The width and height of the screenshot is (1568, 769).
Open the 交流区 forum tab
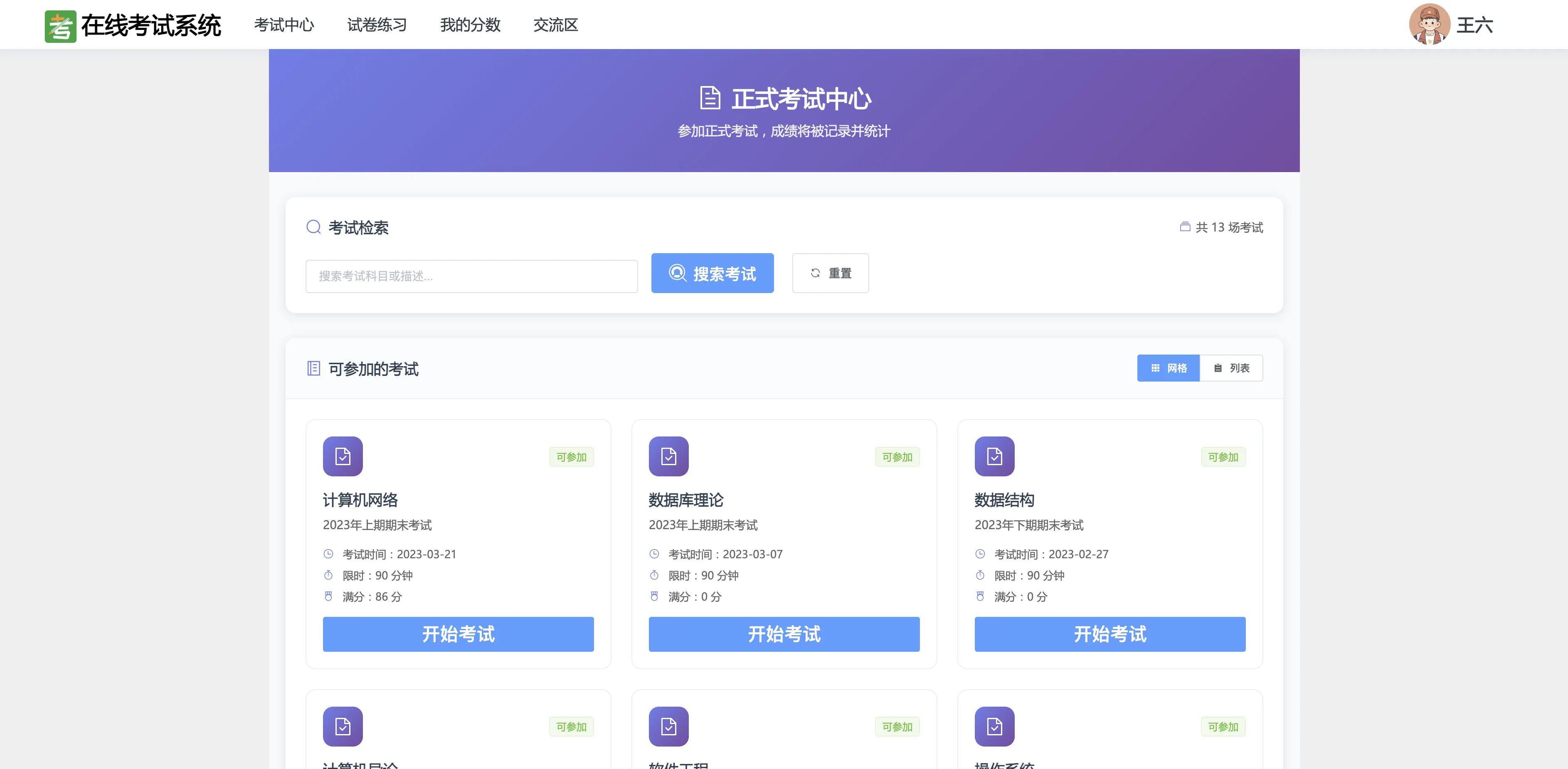[x=555, y=25]
